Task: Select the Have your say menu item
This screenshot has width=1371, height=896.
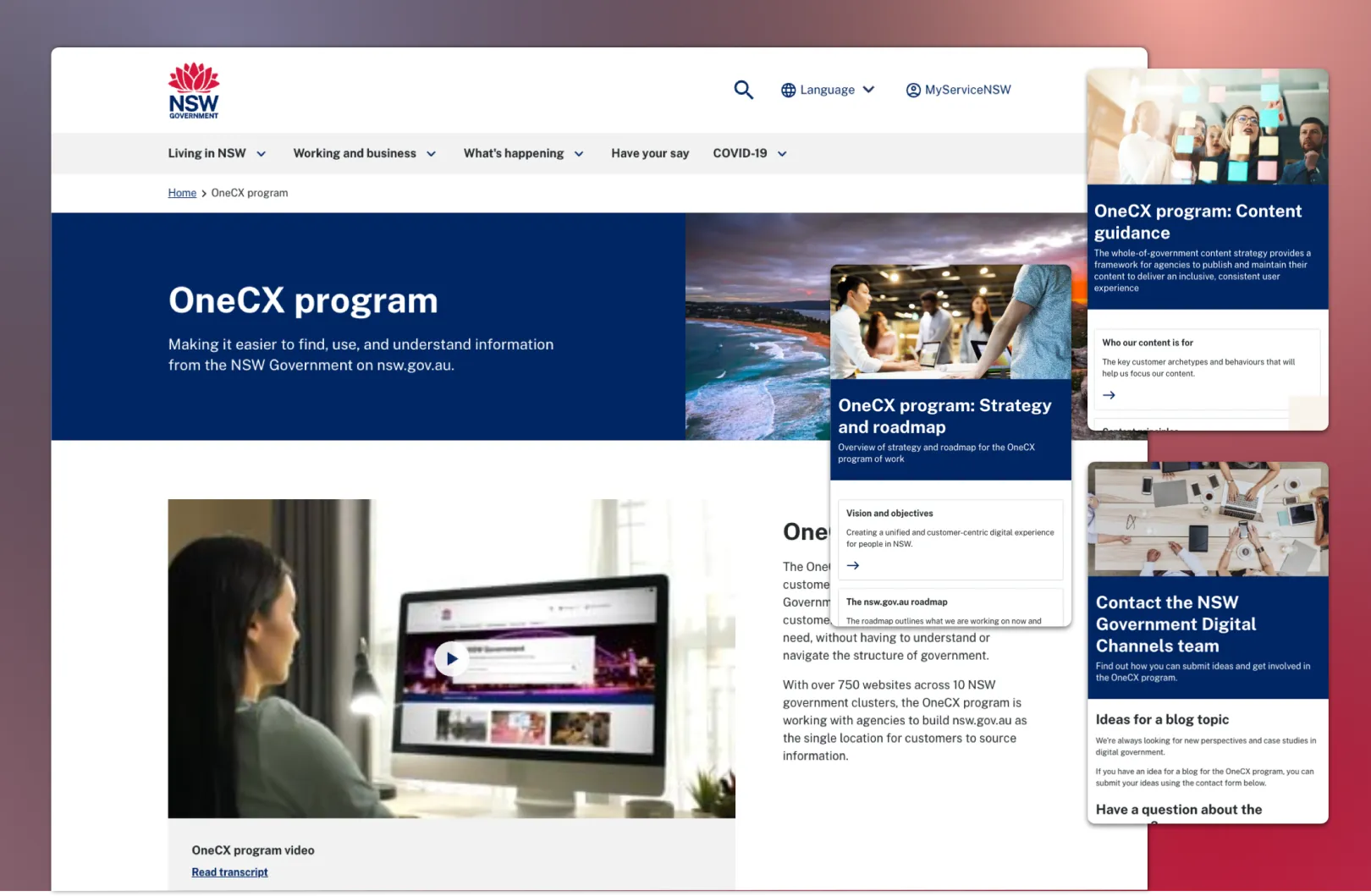Action: (650, 153)
